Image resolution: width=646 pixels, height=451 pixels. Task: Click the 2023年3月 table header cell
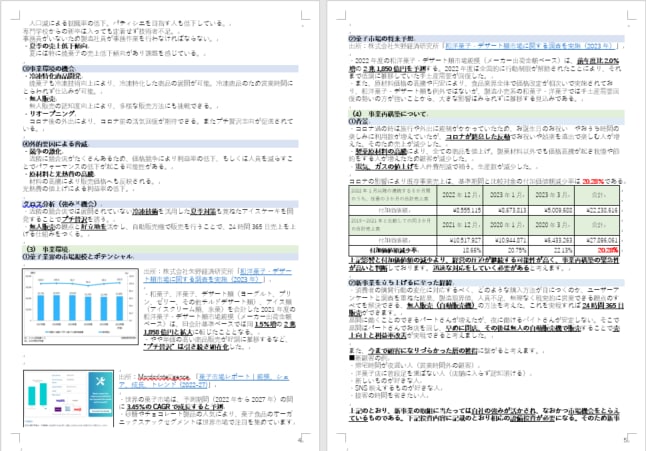(x=552, y=195)
